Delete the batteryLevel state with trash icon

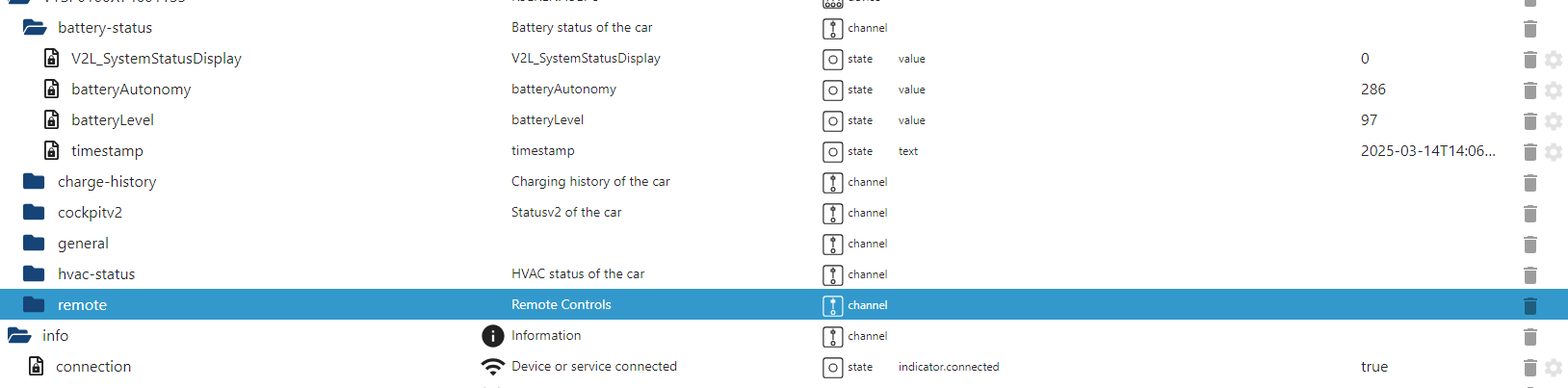click(1529, 121)
